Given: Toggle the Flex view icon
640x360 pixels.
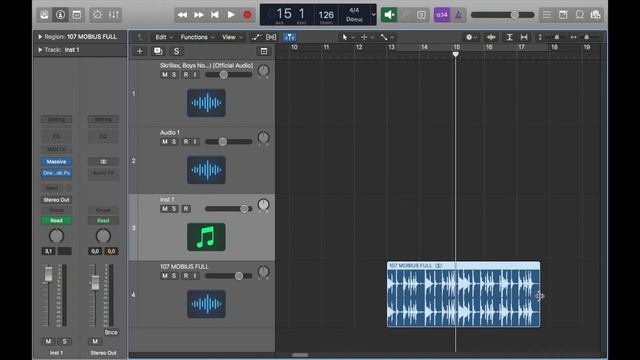Looking at the screenshot, I should point(271,37).
